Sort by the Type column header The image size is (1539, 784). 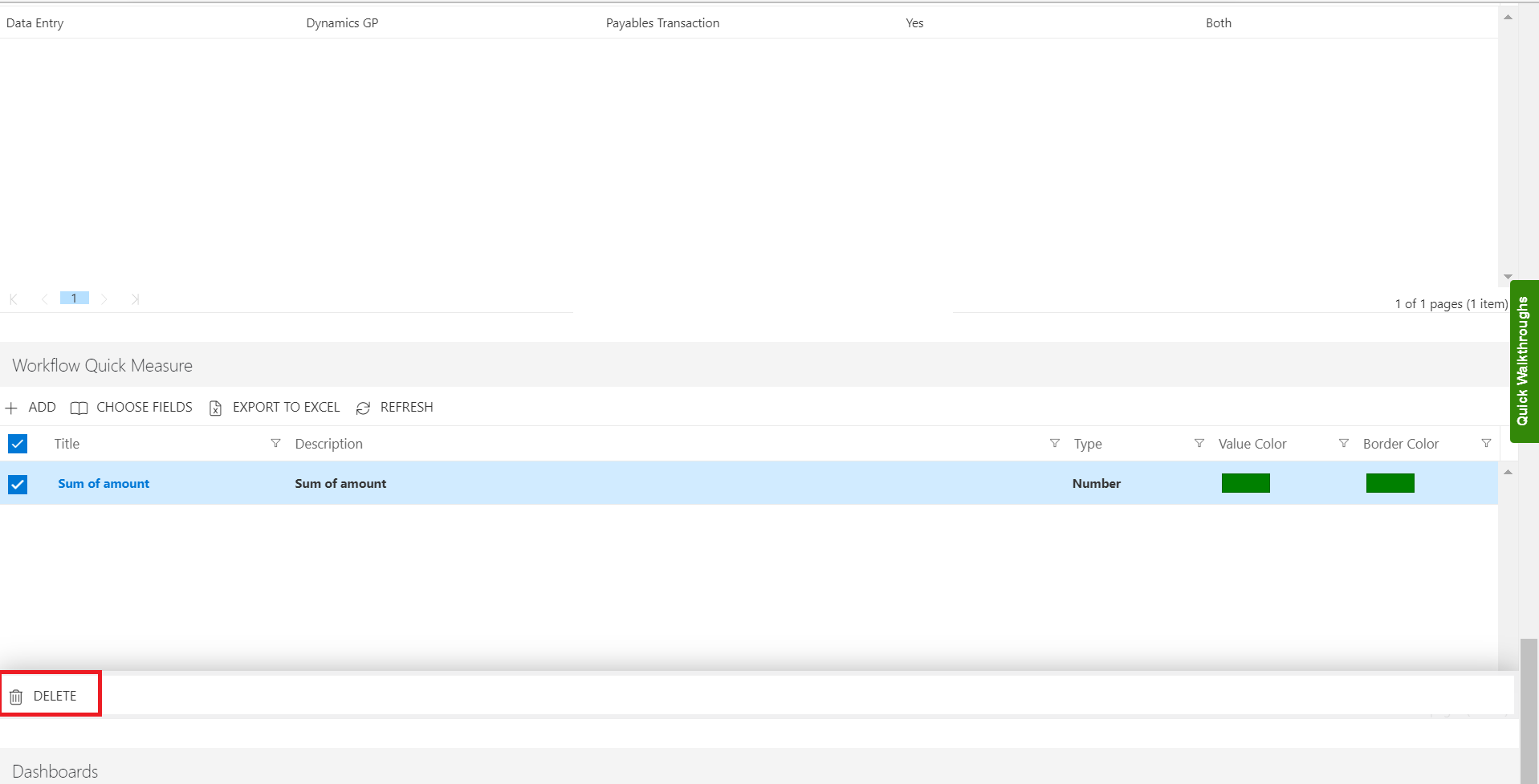(x=1088, y=444)
